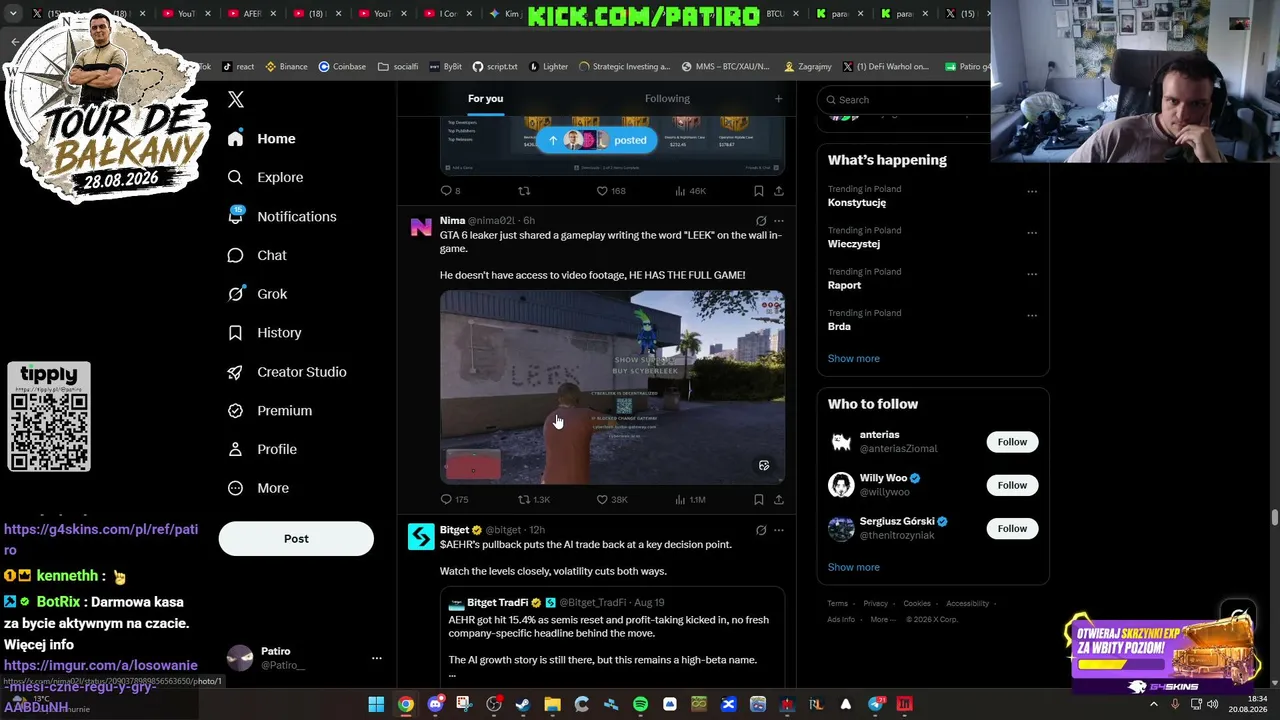Open the Lighter bookmark
1280x720 pixels.
pos(548,67)
